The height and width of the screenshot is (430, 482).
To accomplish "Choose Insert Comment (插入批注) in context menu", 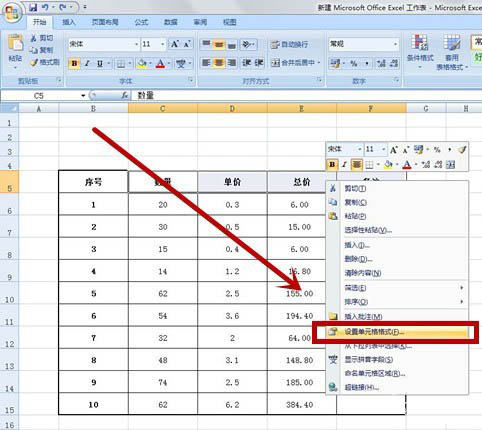I will [x=397, y=316].
